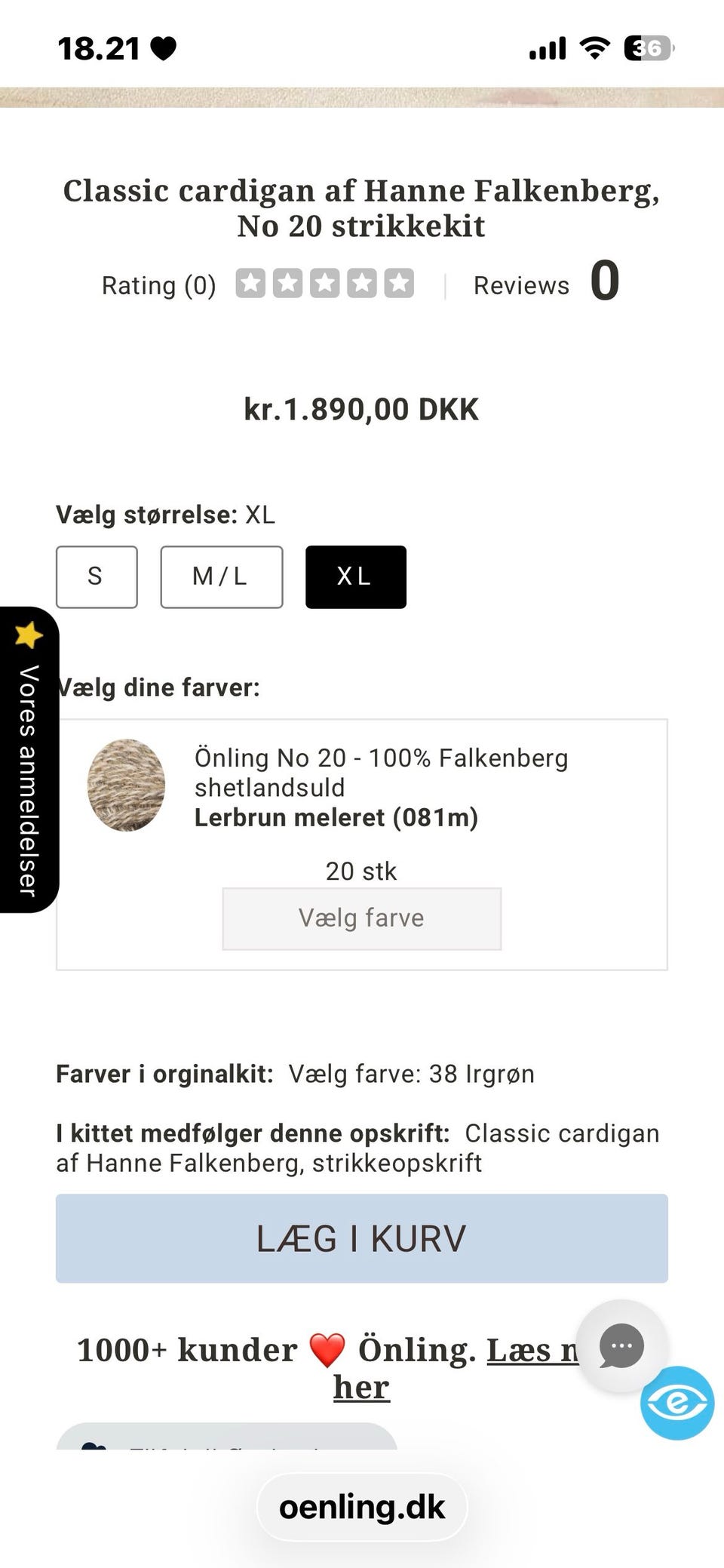Screen dimensions: 724x1568
Task: Open the Vælg farve color picker
Action: click(362, 918)
